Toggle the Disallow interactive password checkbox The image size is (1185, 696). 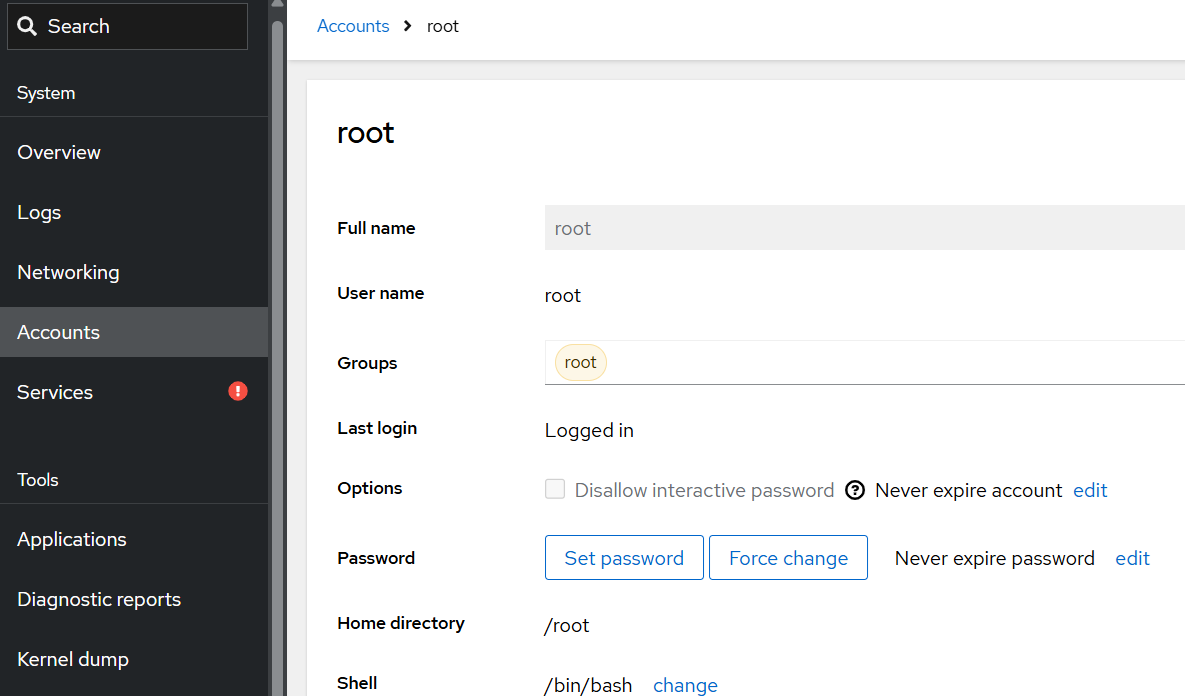[x=555, y=489]
